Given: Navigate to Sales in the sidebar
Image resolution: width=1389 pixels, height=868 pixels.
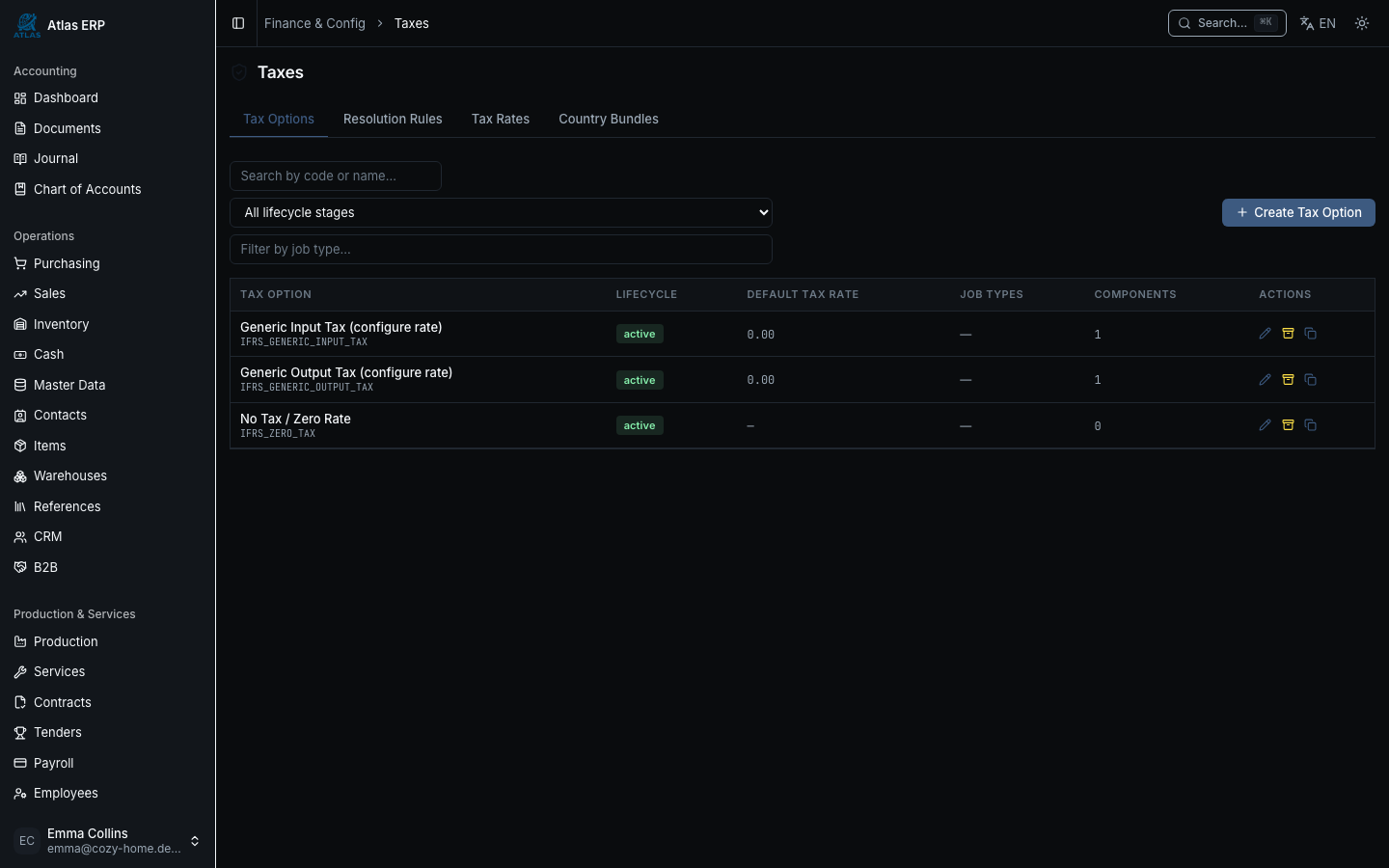Looking at the screenshot, I should [x=107, y=294].
